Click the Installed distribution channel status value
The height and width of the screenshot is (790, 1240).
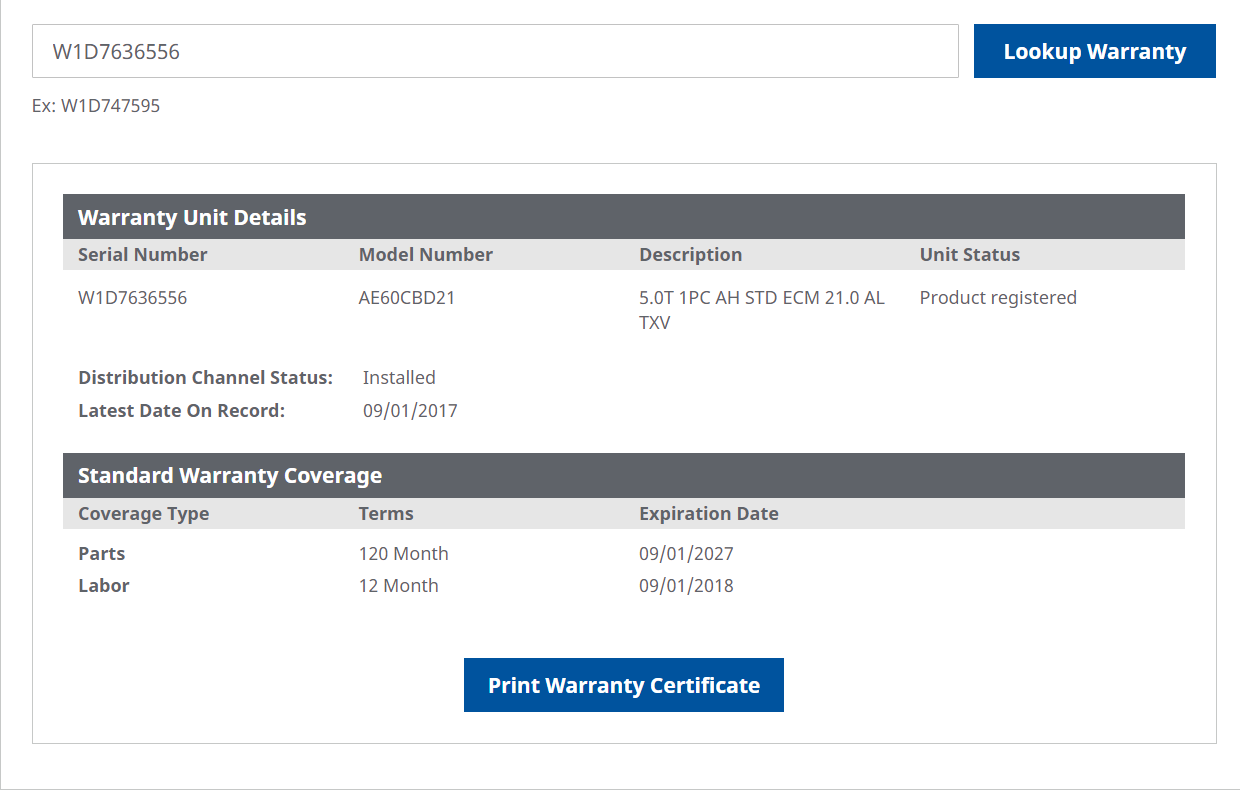(x=399, y=377)
